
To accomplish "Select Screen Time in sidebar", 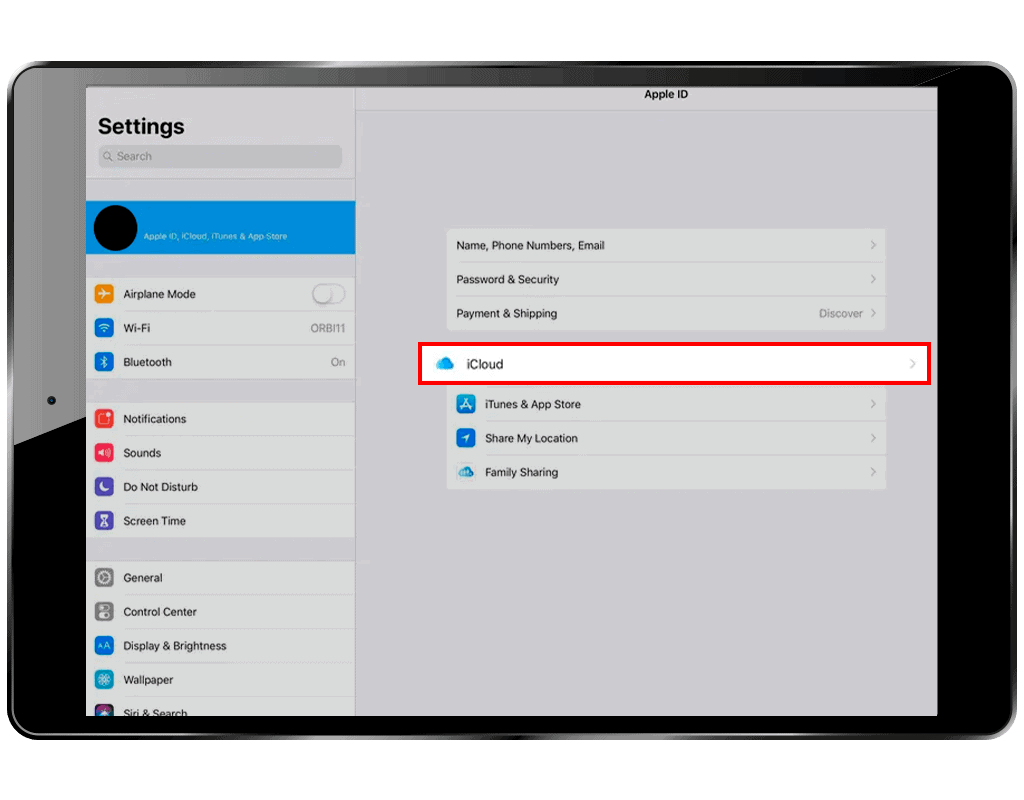I will pos(221,520).
